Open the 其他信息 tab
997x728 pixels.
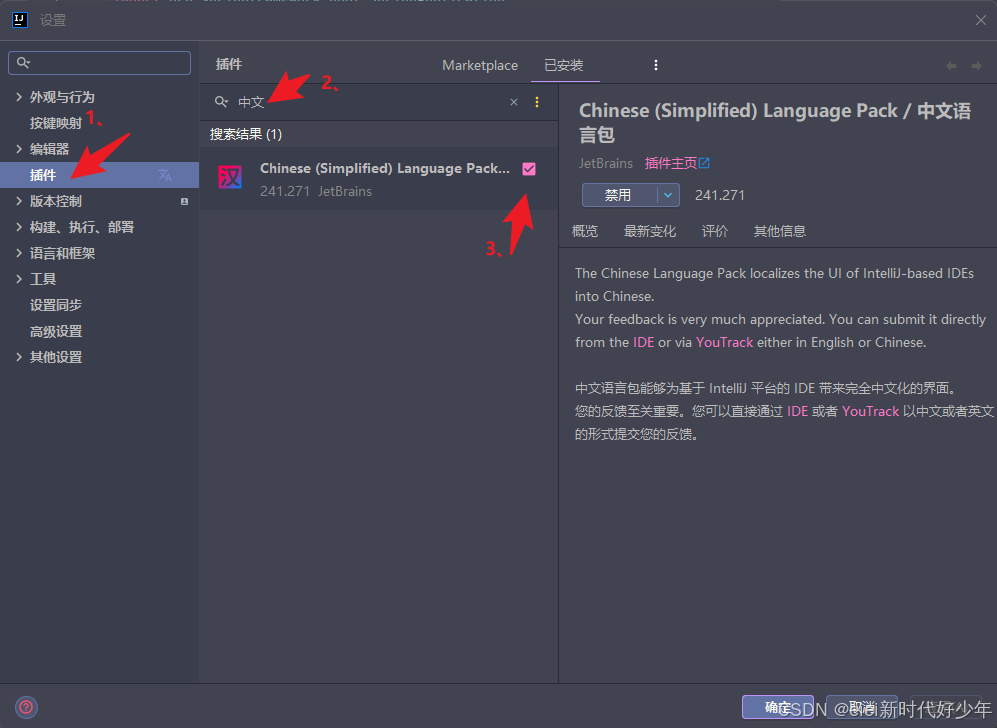click(780, 231)
